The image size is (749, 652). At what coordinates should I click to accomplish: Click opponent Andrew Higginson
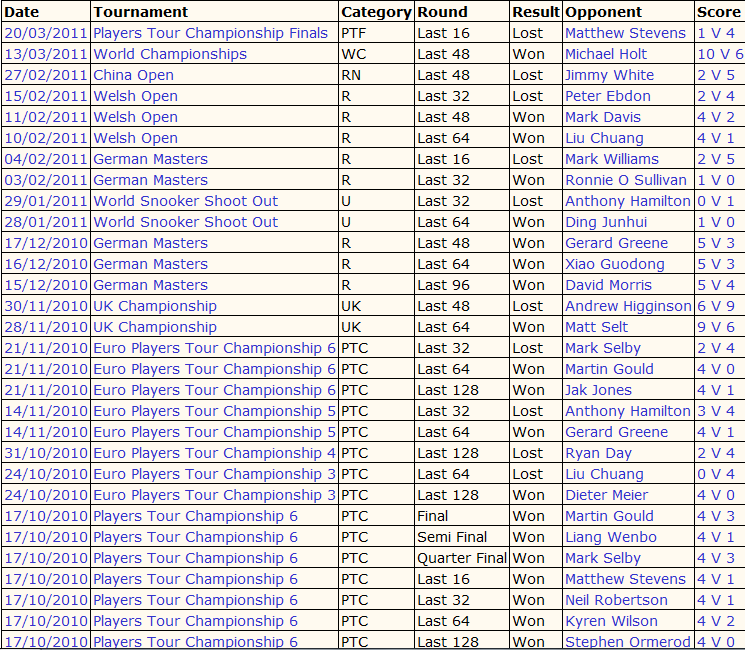click(x=628, y=306)
